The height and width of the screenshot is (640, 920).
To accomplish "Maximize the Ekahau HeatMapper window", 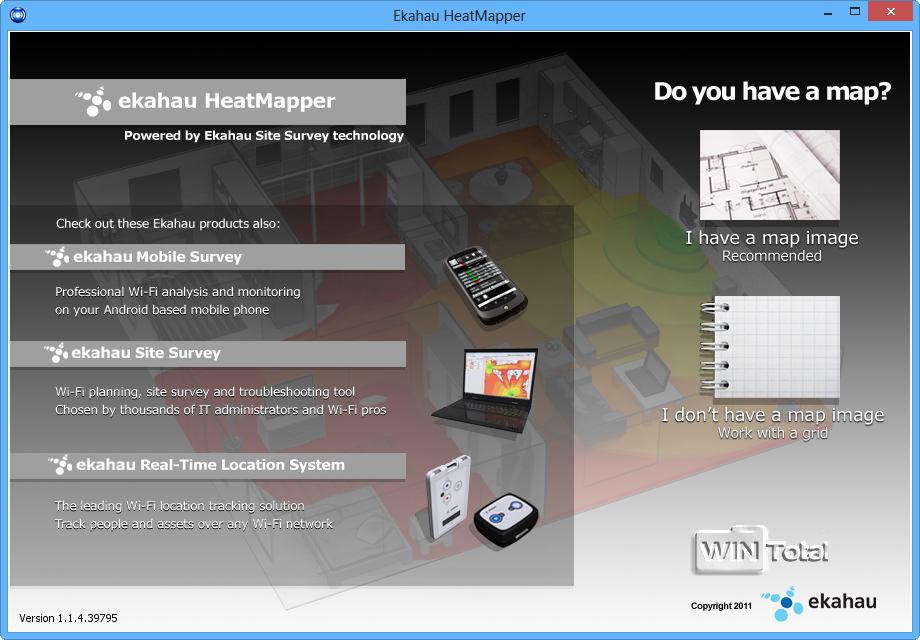I will click(855, 12).
